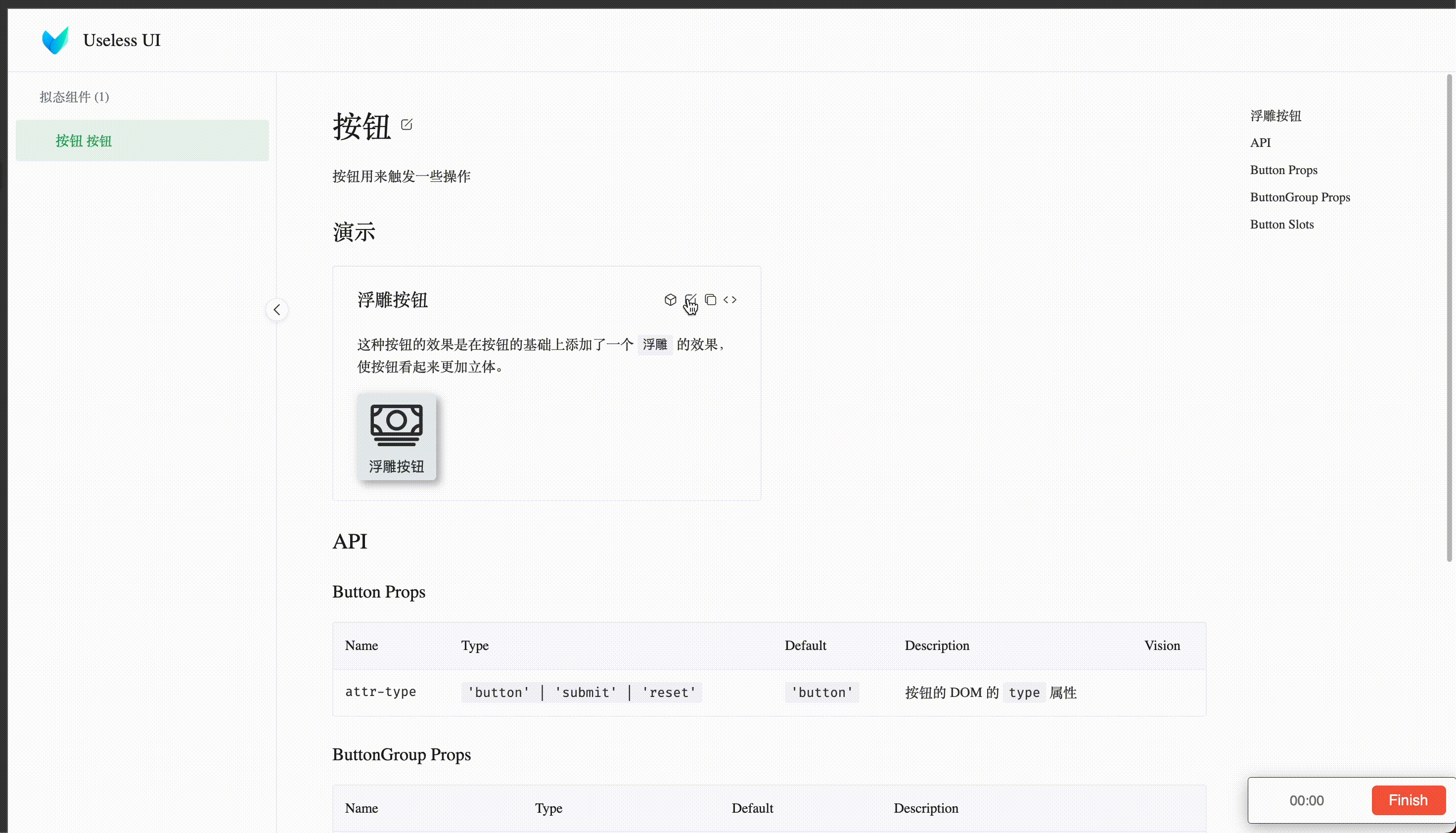Click the red Finish button
Image resolution: width=1456 pixels, height=833 pixels.
1408,800
